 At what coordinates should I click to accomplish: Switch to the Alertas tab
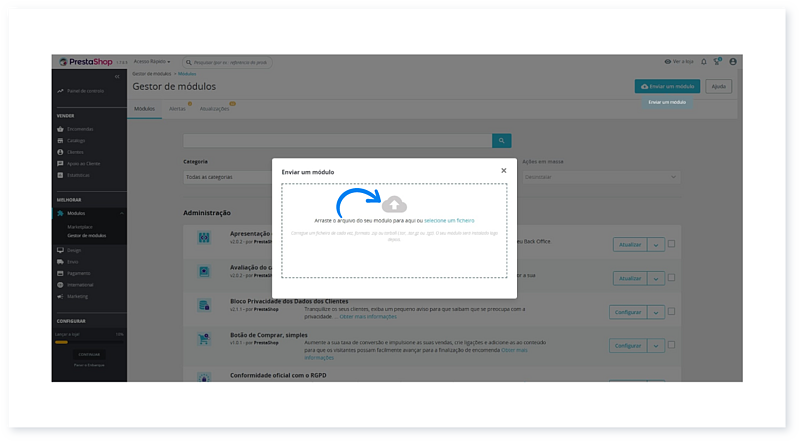click(x=177, y=108)
